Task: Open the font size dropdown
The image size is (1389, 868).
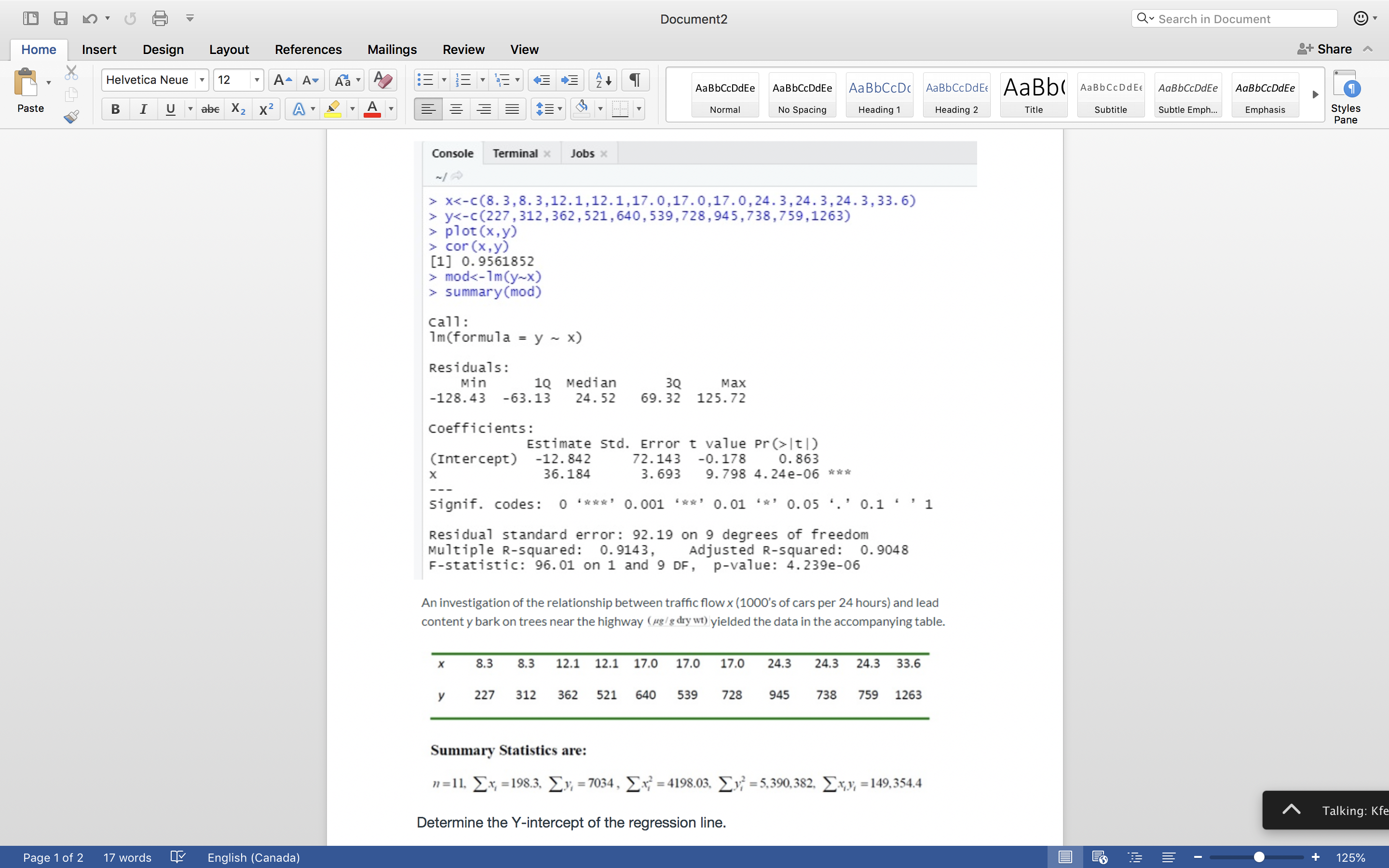Action: (256, 80)
